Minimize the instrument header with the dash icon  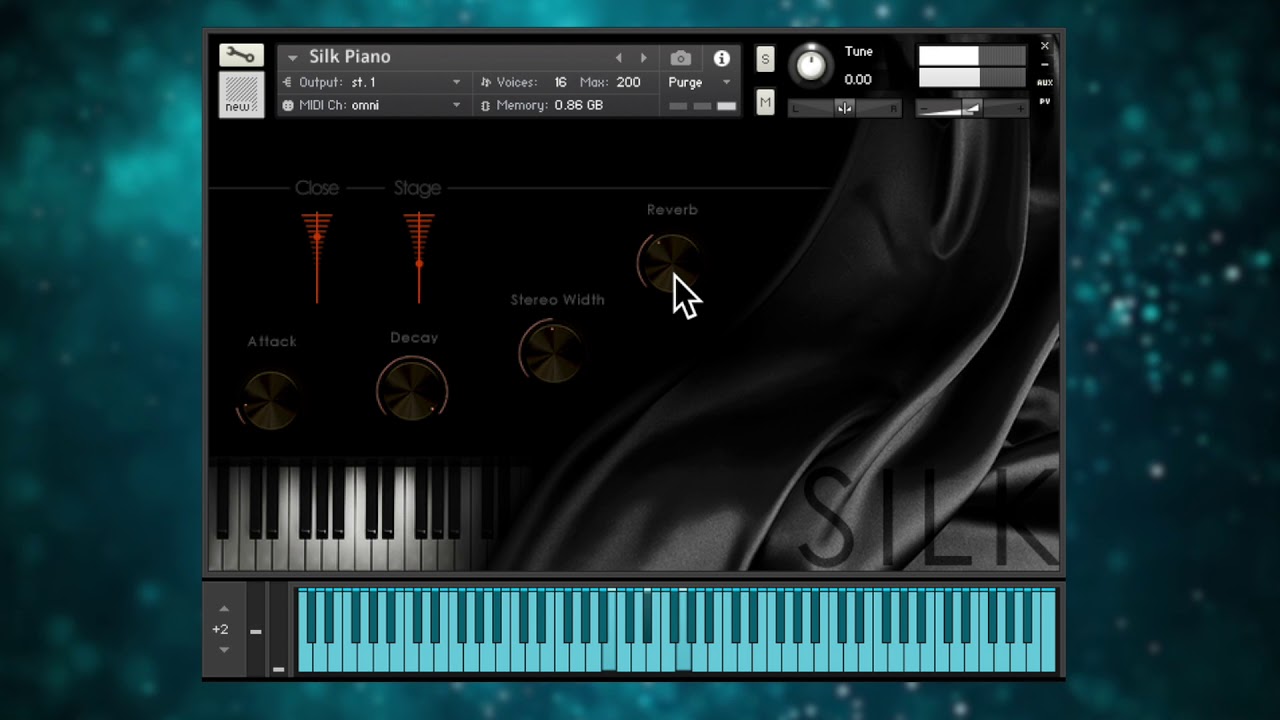click(x=1045, y=64)
